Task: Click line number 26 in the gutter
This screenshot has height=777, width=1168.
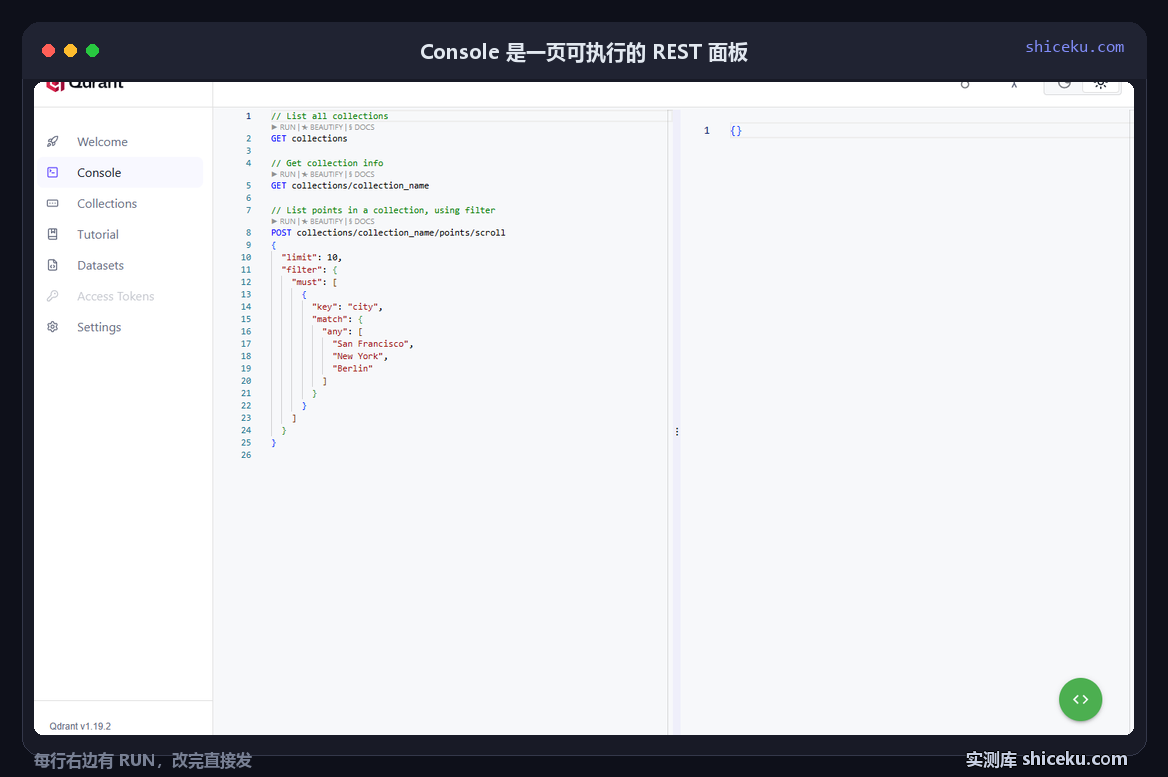Action: point(246,455)
